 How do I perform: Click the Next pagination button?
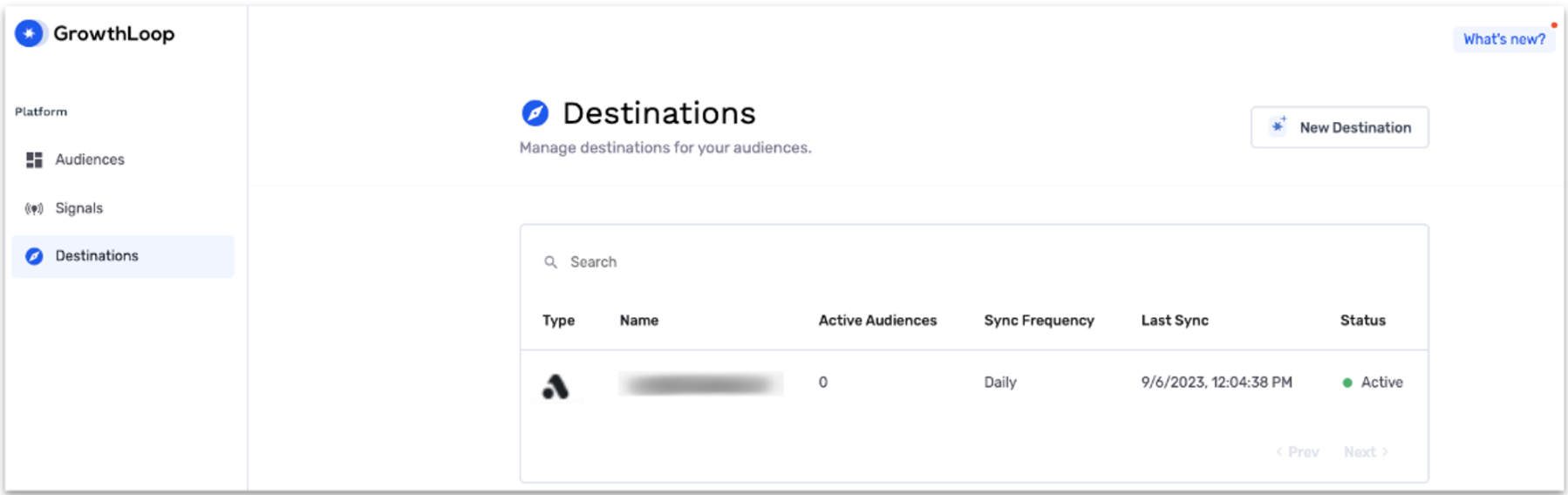point(1366,452)
